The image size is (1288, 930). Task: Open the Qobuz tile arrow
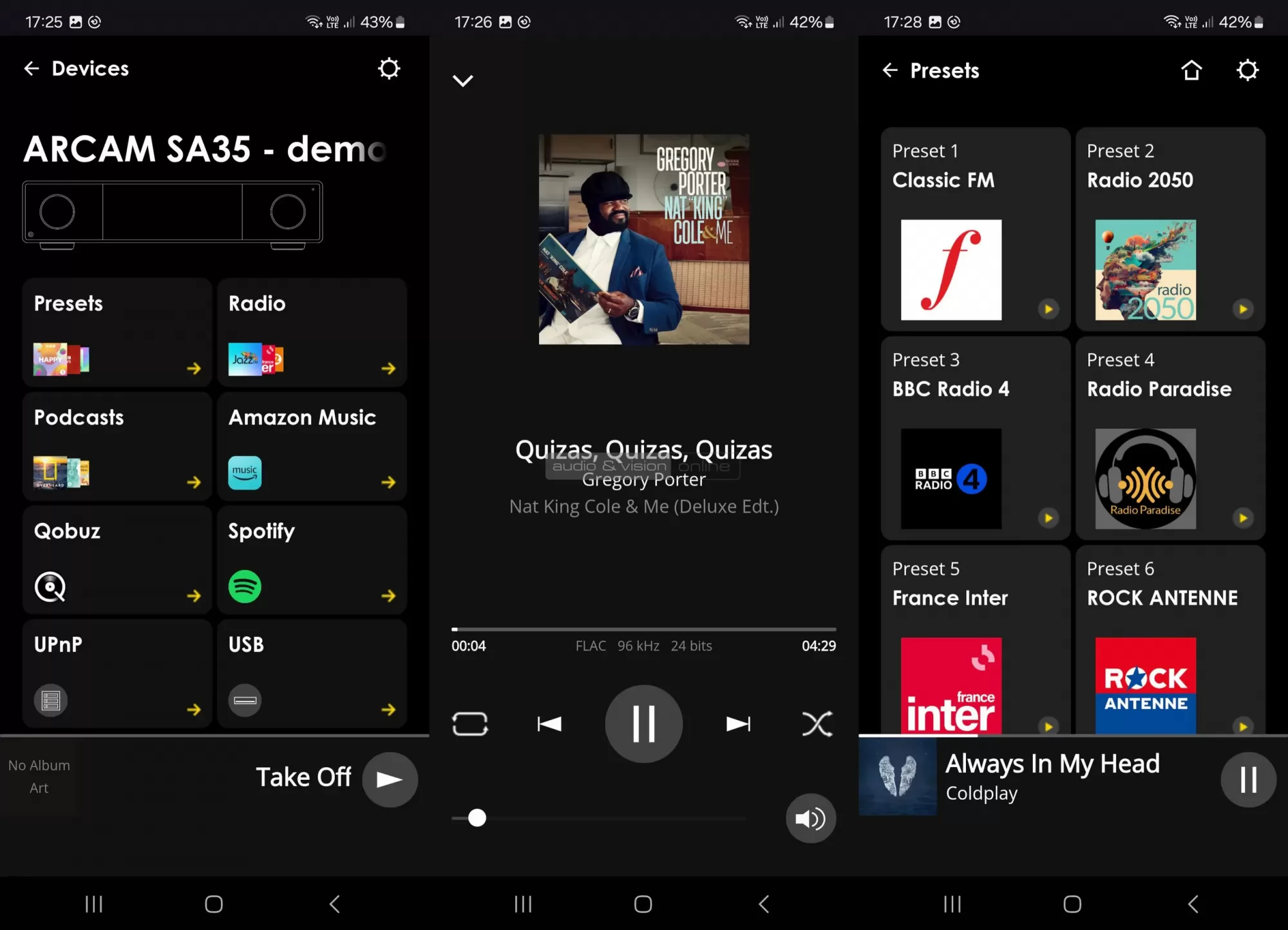(194, 596)
